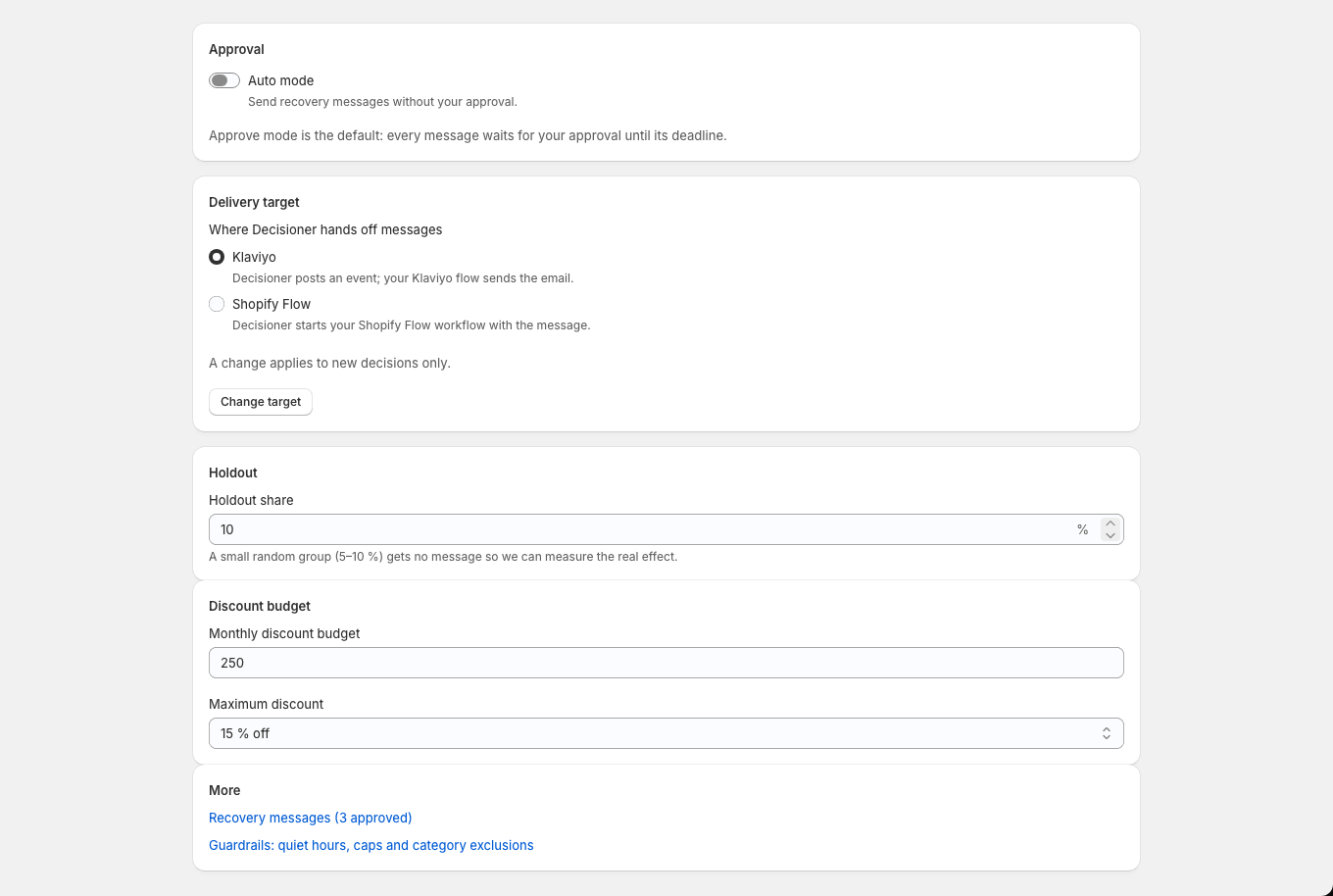Open the Guardrails quiet hours link

(371, 845)
